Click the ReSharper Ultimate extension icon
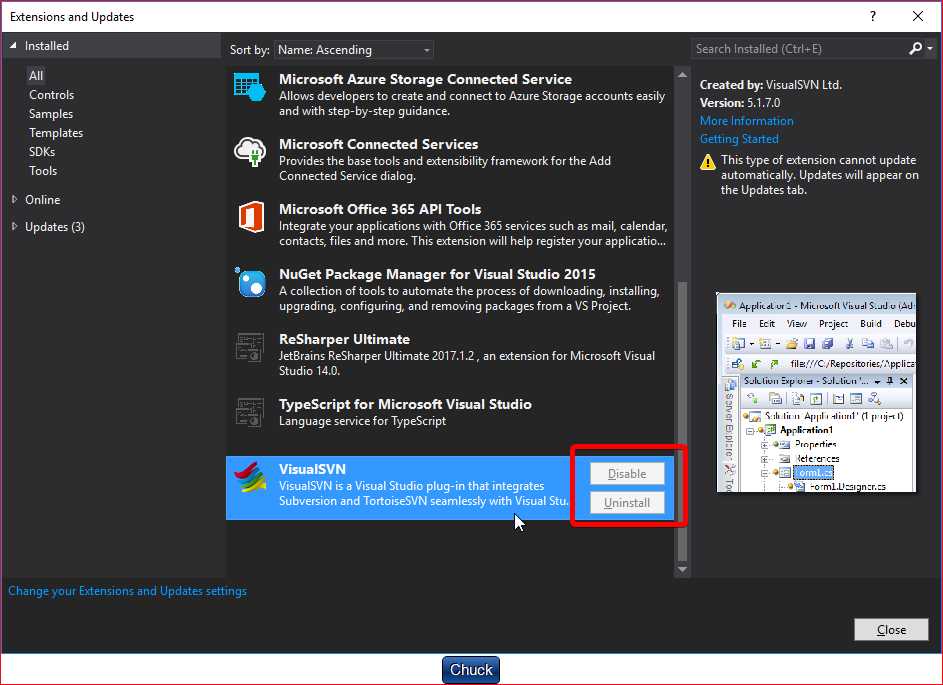Screen dimensions: 943x685 coord(250,347)
